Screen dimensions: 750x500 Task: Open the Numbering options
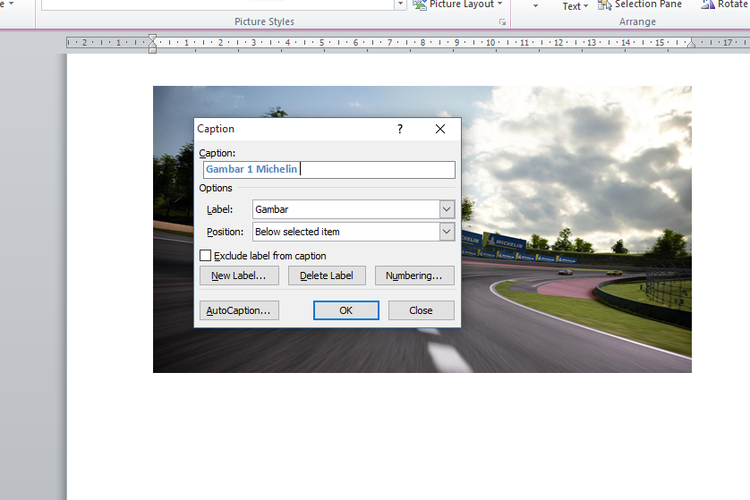coord(414,276)
